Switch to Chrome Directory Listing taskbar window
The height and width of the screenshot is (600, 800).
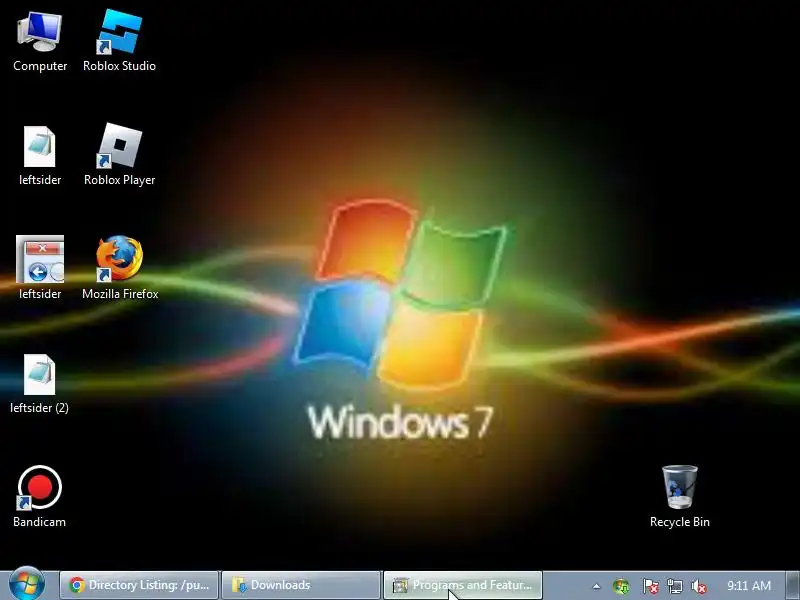(x=139, y=585)
